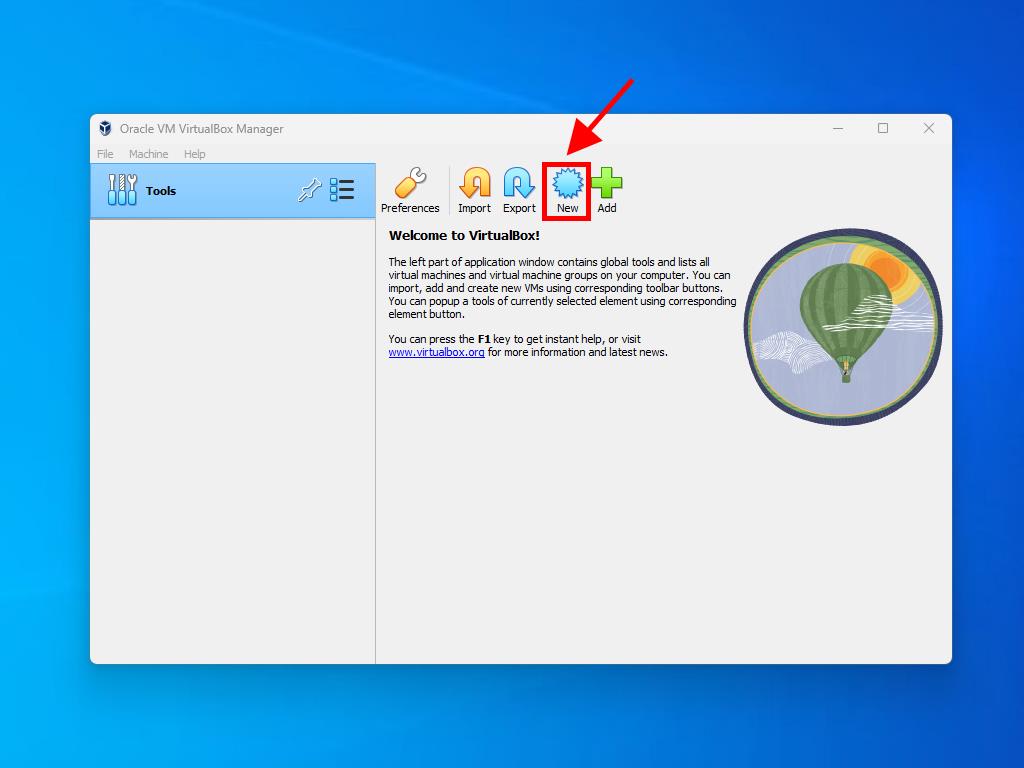Click the hot air balloon illustration

[843, 327]
